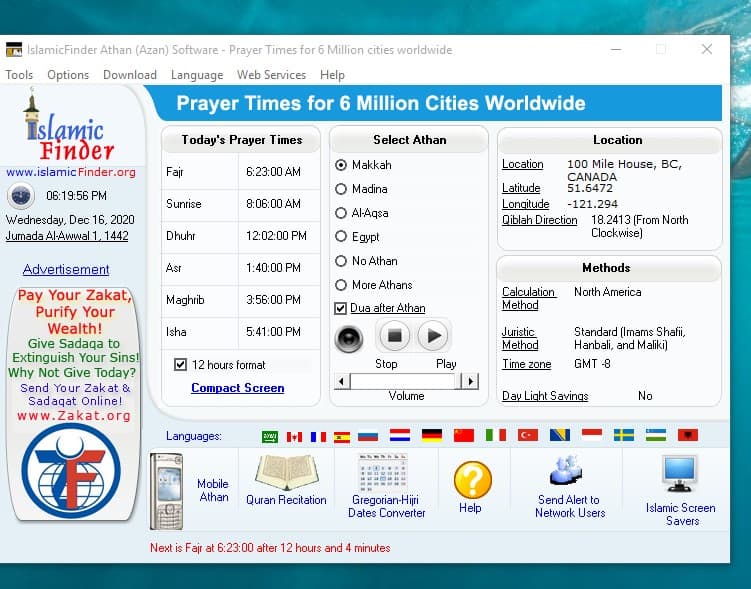Toggle the Dua after Athan checkbox
Screen dimensions: 751x589
(x=340, y=308)
